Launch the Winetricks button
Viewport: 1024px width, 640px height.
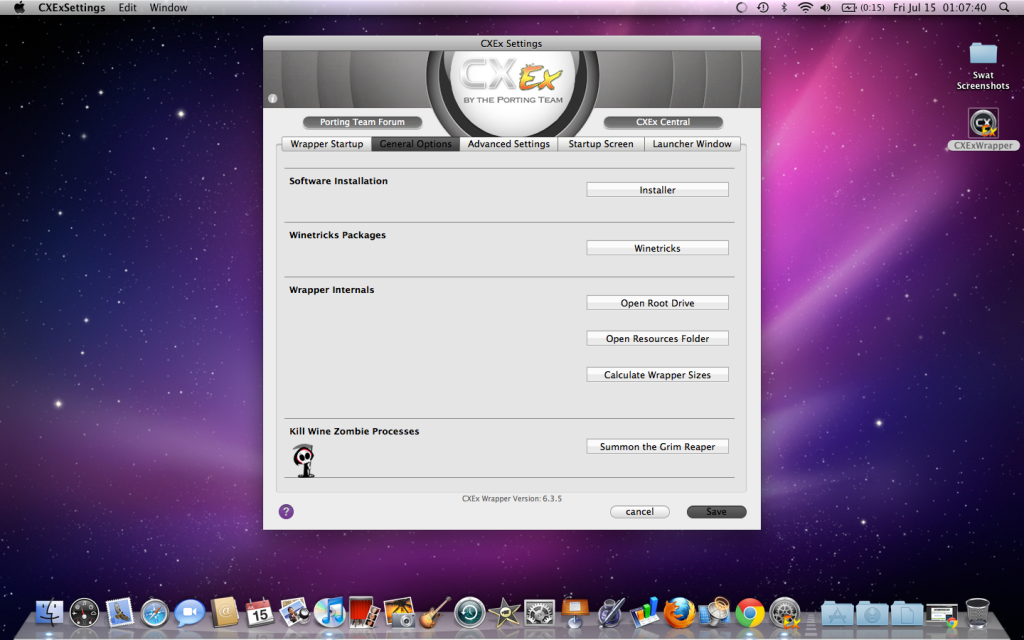[657, 248]
